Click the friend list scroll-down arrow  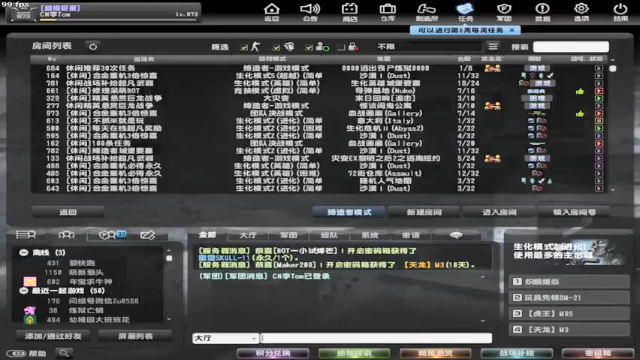tap(169, 319)
